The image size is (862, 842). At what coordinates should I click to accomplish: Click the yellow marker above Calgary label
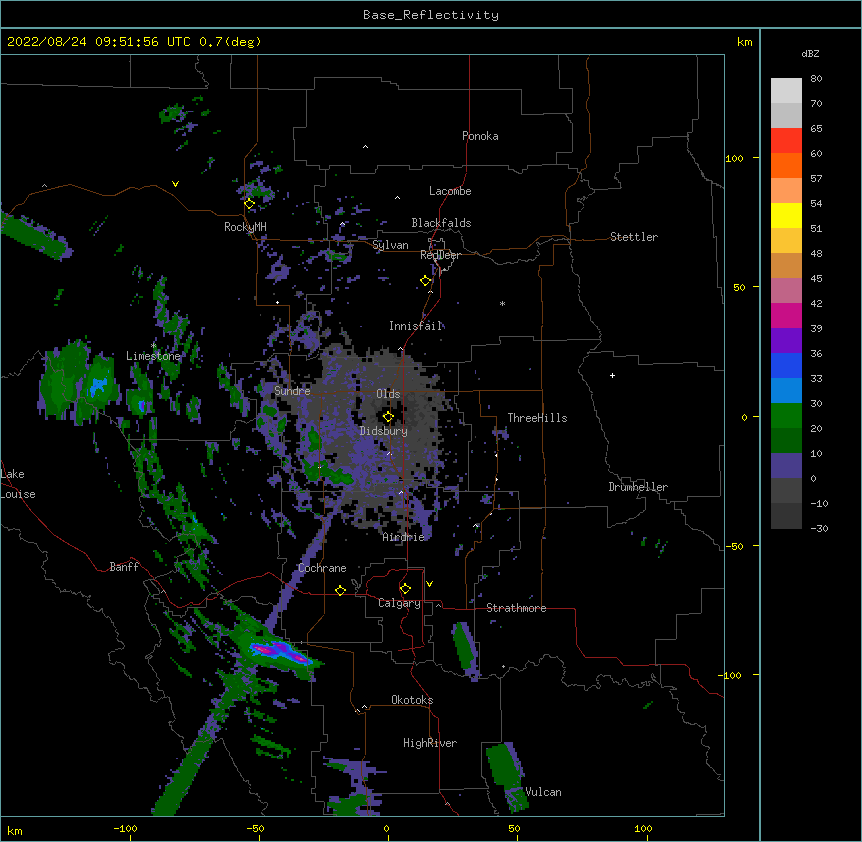405,589
